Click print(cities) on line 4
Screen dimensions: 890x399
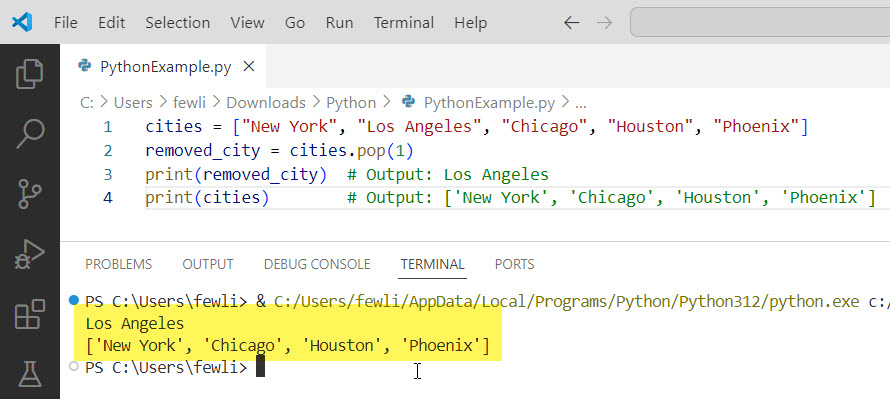coord(207,198)
